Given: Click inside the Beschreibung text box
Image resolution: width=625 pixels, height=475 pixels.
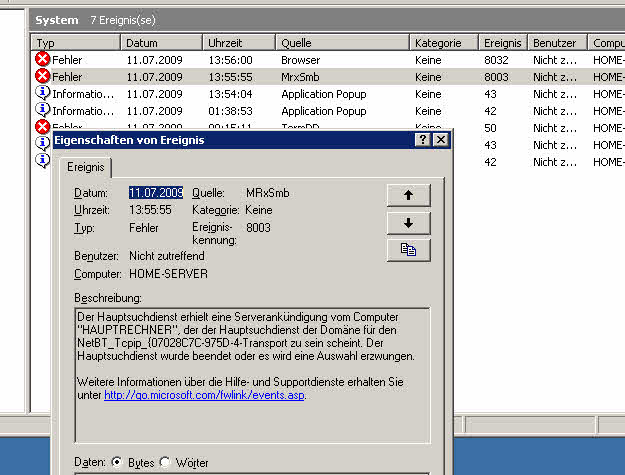Looking at the screenshot, I should pos(251,420).
